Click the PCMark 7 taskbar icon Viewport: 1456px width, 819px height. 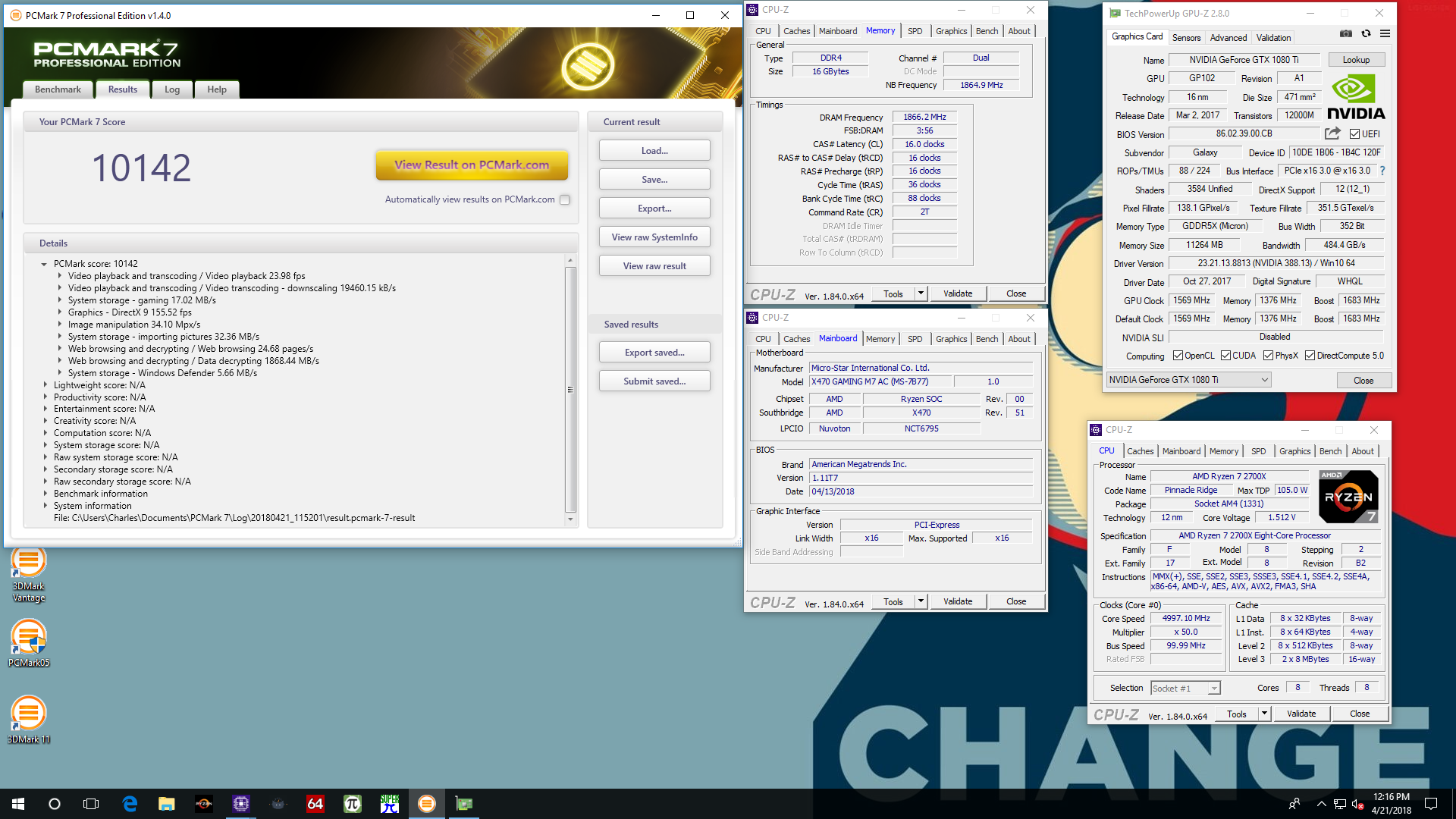[427, 804]
